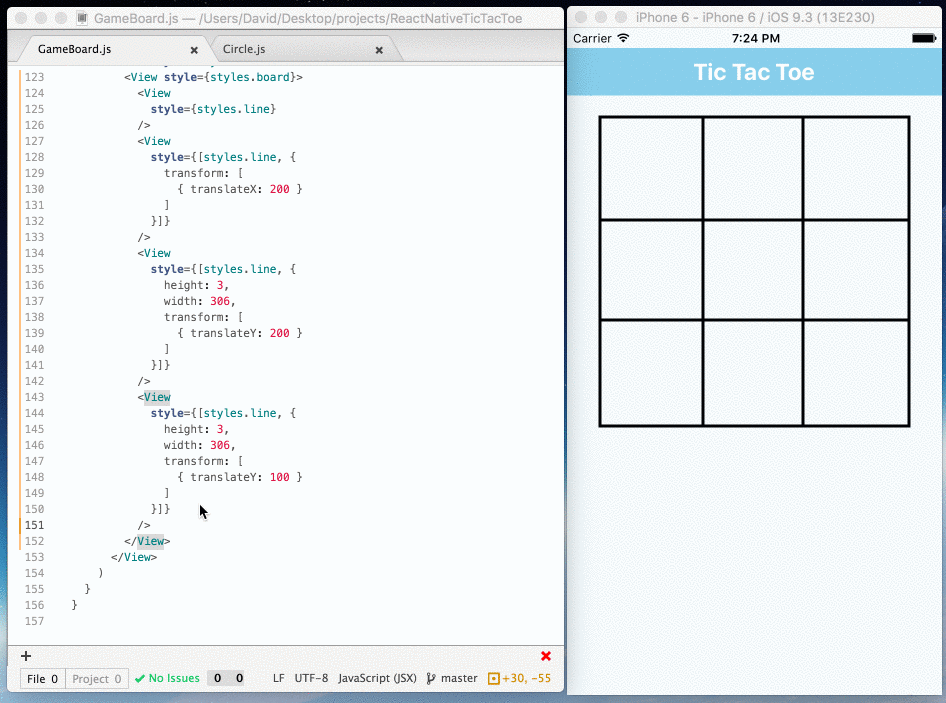
Task: Click the width value 306 on line 137
Action: [x=220, y=301]
